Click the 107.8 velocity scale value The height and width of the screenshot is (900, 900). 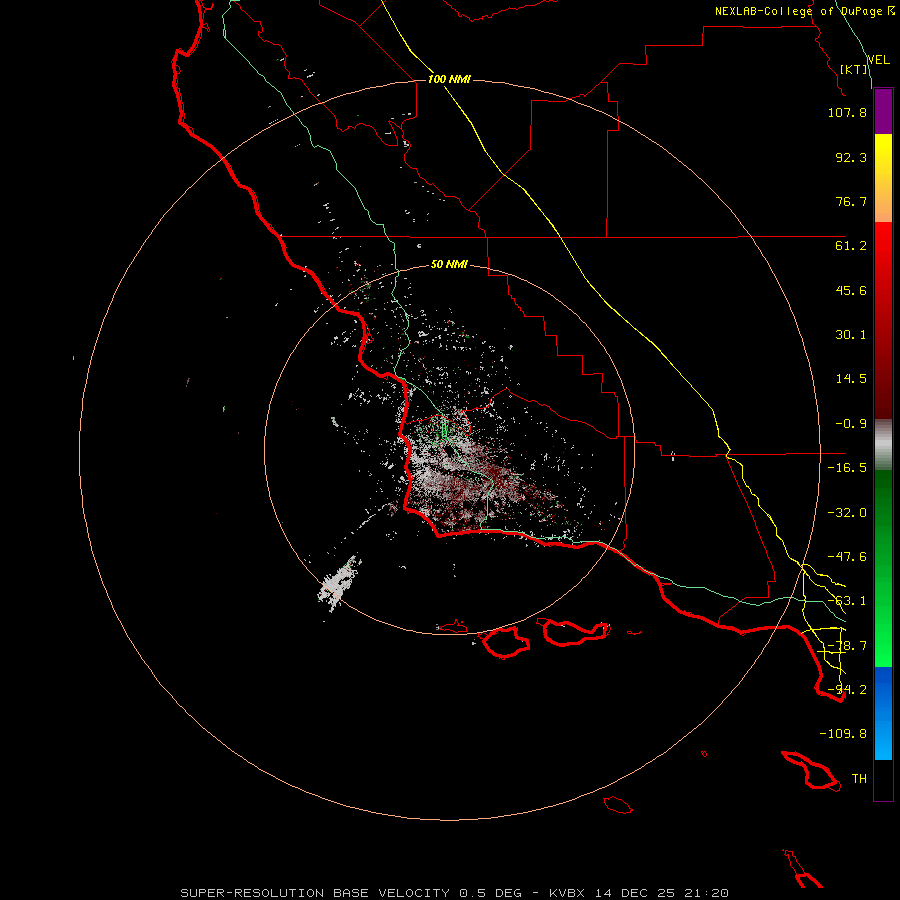[847, 112]
